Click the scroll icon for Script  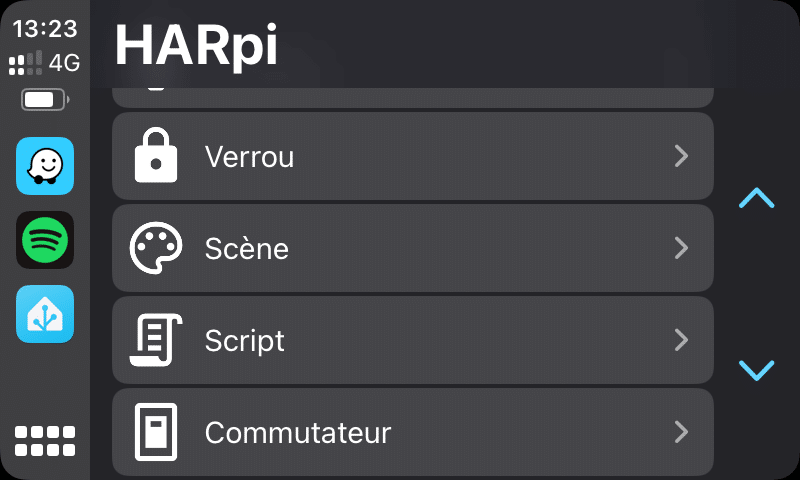pyautogui.click(x=156, y=340)
